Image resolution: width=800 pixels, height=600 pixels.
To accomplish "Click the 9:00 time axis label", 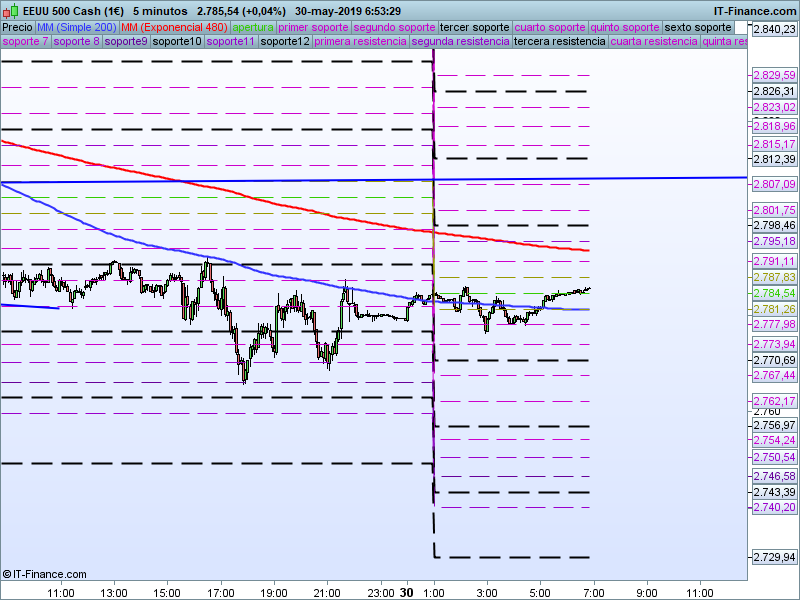I will tap(646, 593).
